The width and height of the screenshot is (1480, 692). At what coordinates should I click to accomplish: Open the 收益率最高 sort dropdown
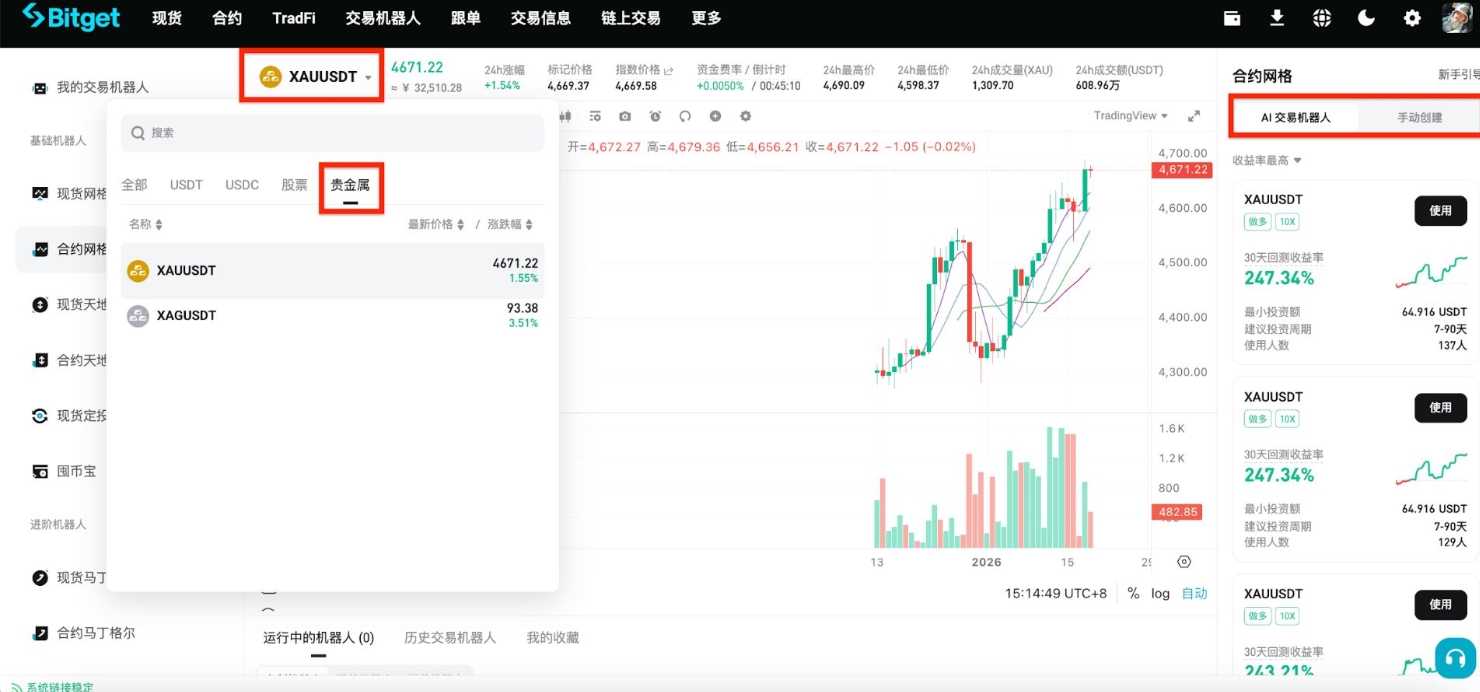pos(1264,161)
